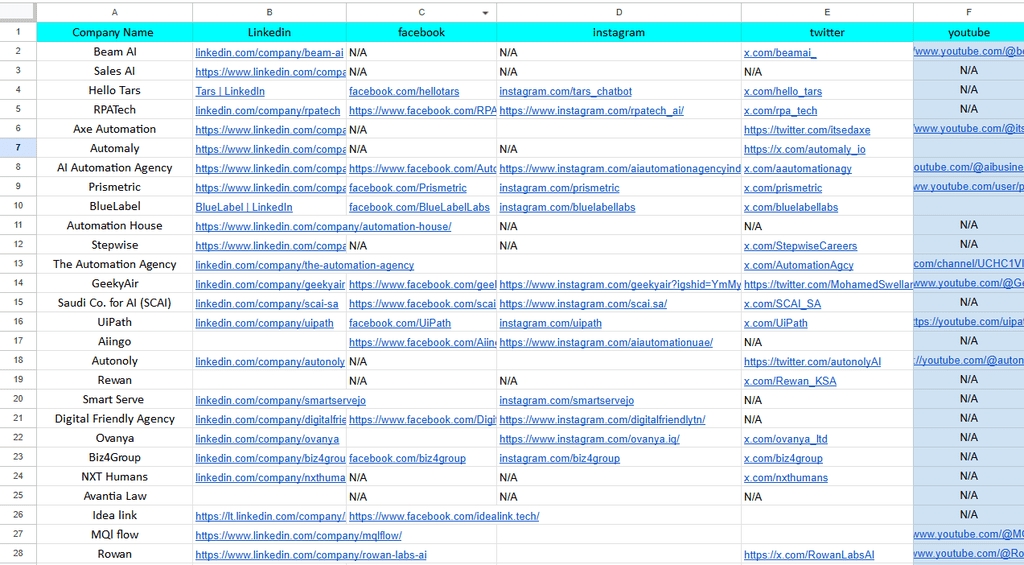This screenshot has width=1024, height=565.
Task: Open x.com/AutomationAgcy link
Action: (x=799, y=265)
